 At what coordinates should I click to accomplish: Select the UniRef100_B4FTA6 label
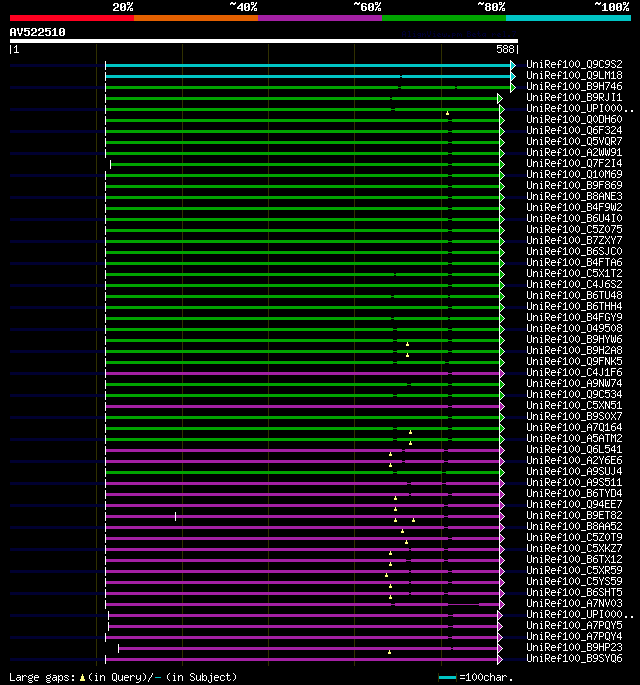pyautogui.click(x=574, y=262)
